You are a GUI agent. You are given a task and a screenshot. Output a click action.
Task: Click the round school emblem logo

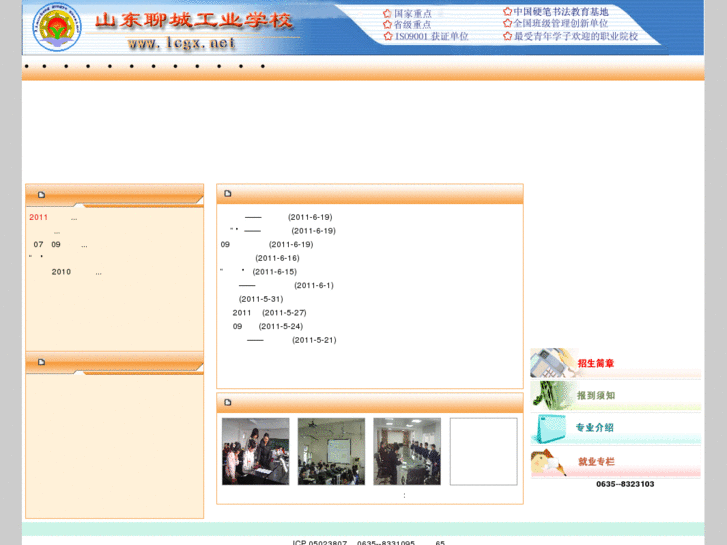point(57,27)
